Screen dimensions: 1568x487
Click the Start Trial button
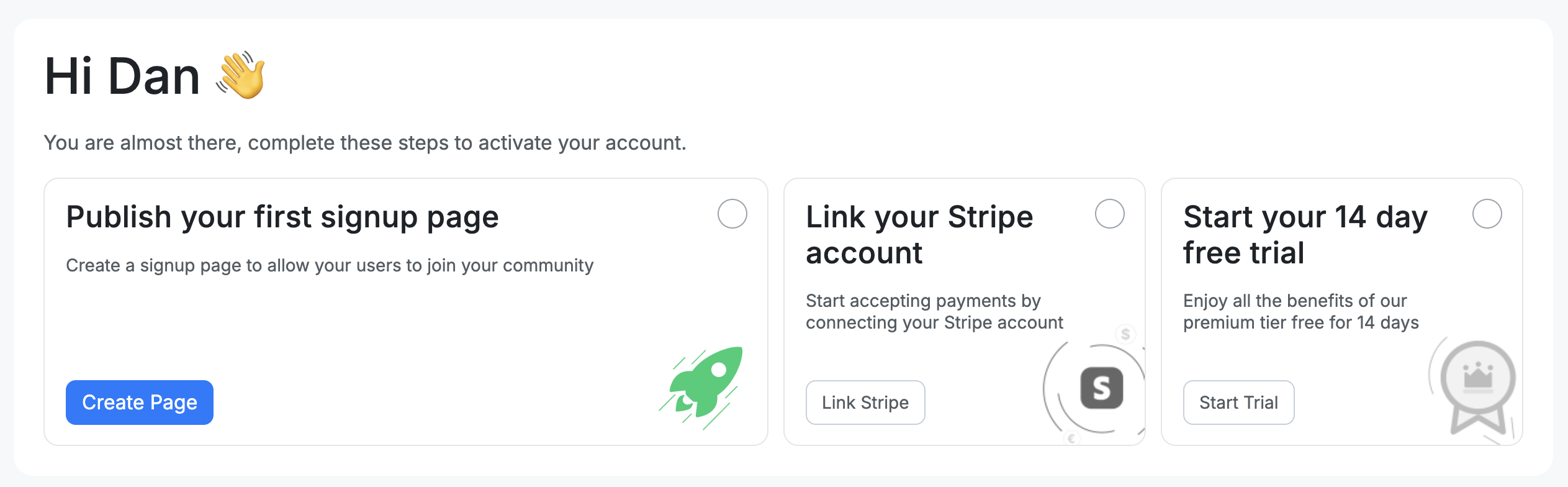1239,403
